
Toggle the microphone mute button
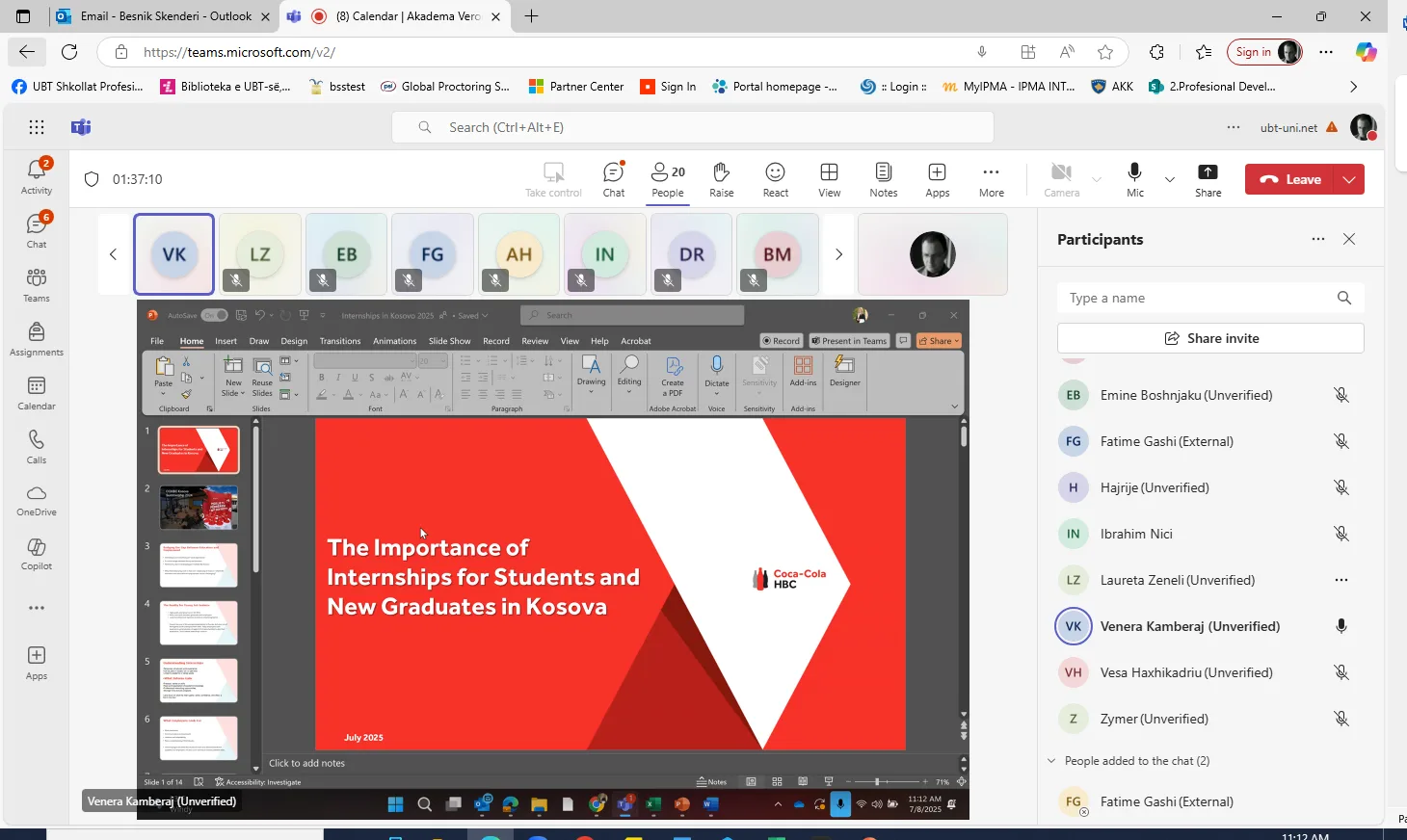[1135, 179]
